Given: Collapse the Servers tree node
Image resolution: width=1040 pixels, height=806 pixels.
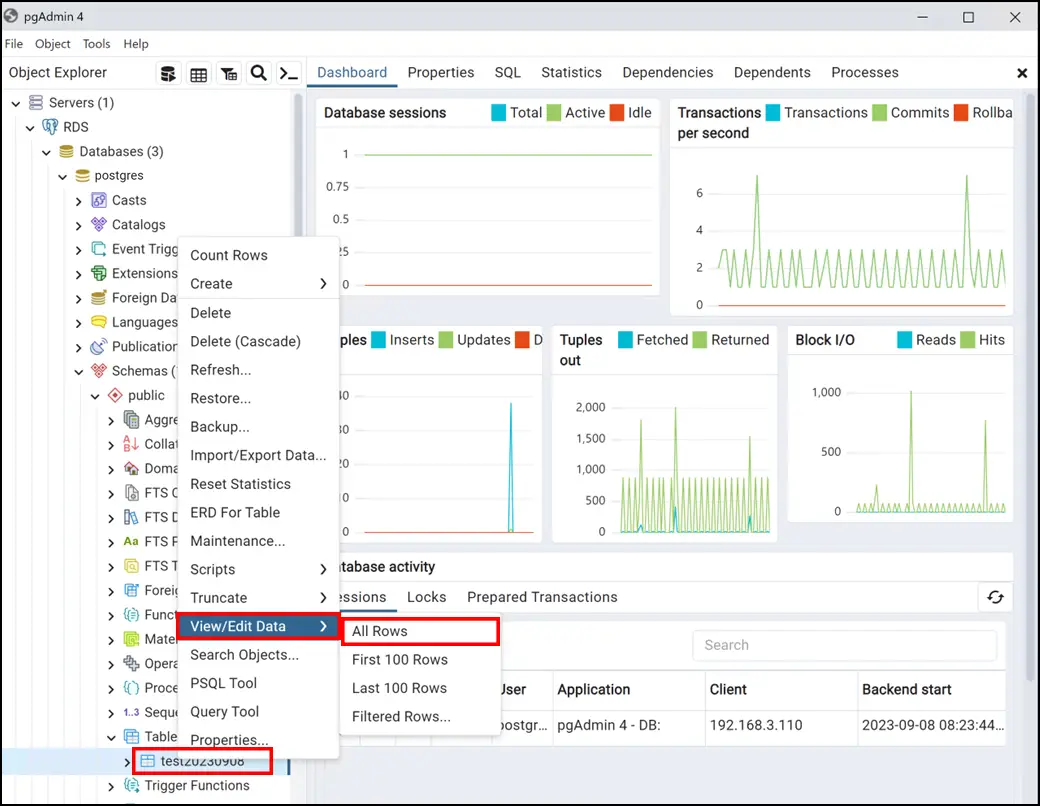Looking at the screenshot, I should point(16,103).
